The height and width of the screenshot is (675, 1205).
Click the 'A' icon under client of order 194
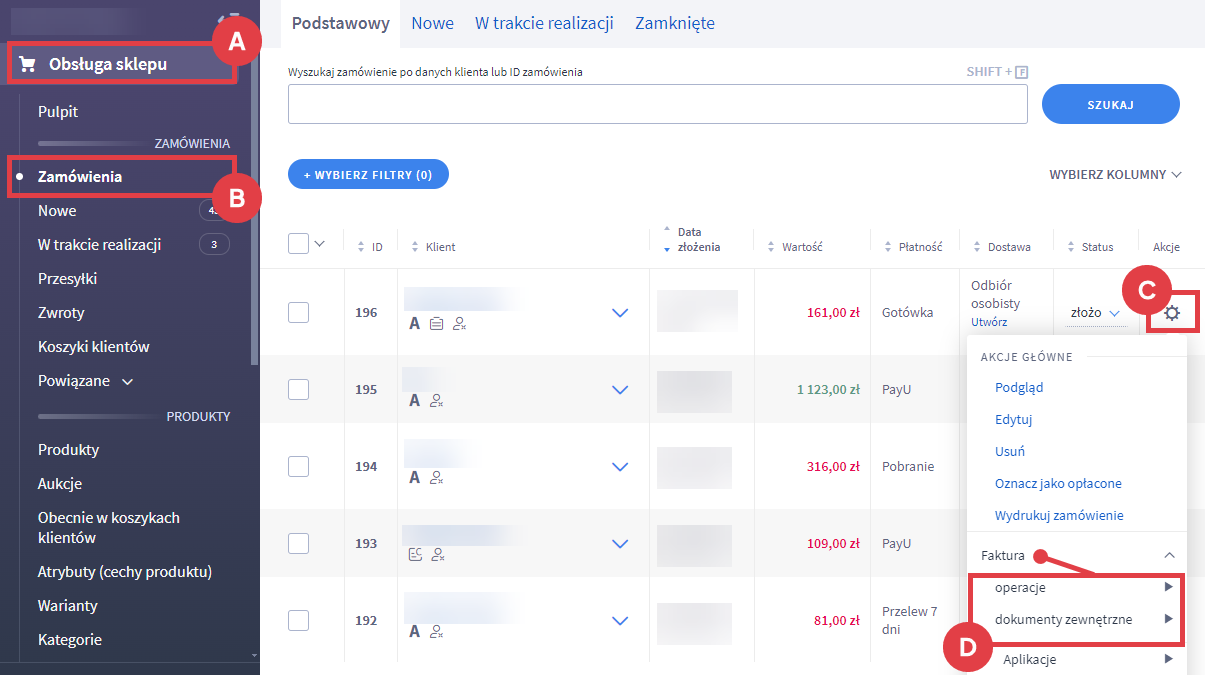414,477
